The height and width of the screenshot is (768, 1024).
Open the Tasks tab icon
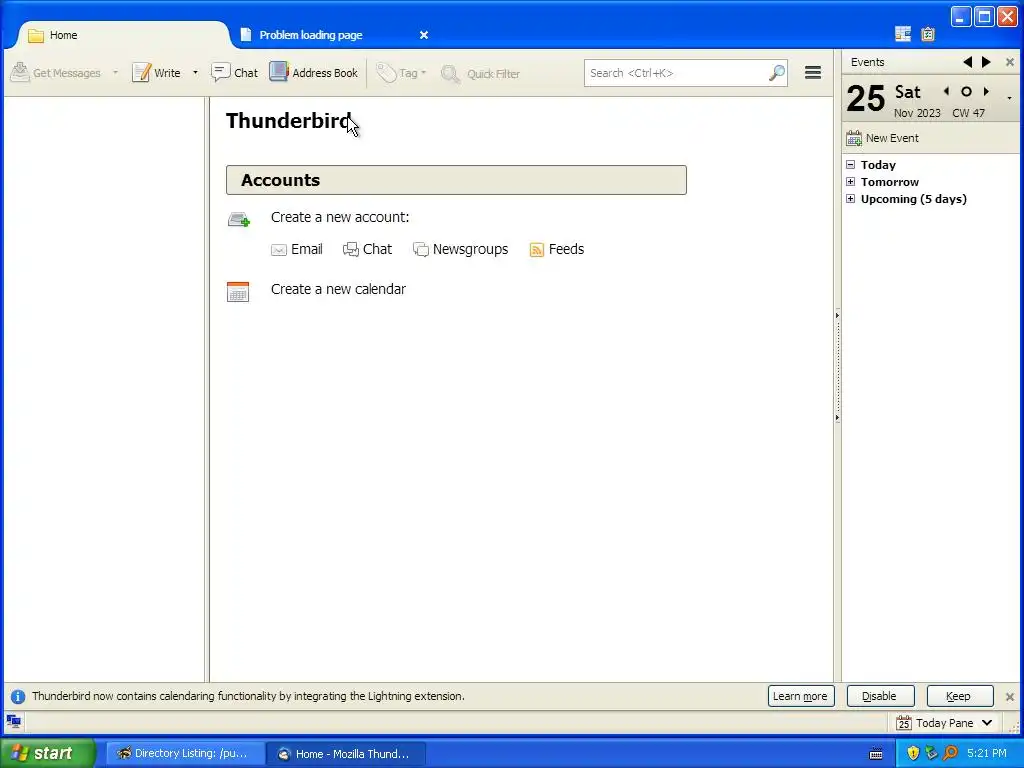pyautogui.click(x=928, y=34)
